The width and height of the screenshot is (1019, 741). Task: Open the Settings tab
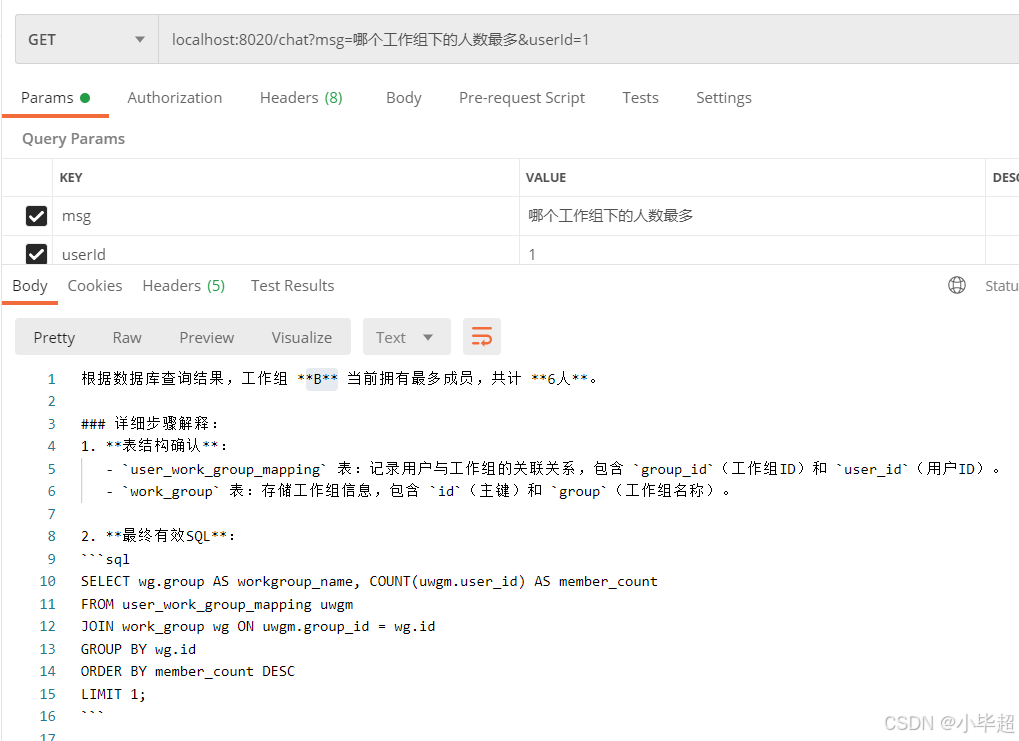click(723, 98)
